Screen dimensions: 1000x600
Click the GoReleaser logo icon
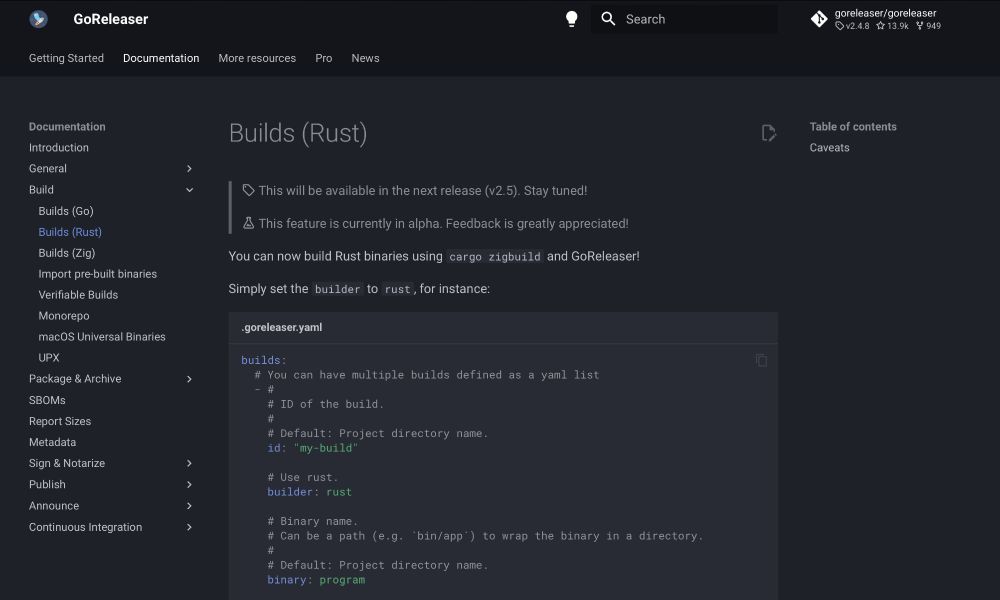coord(38,19)
